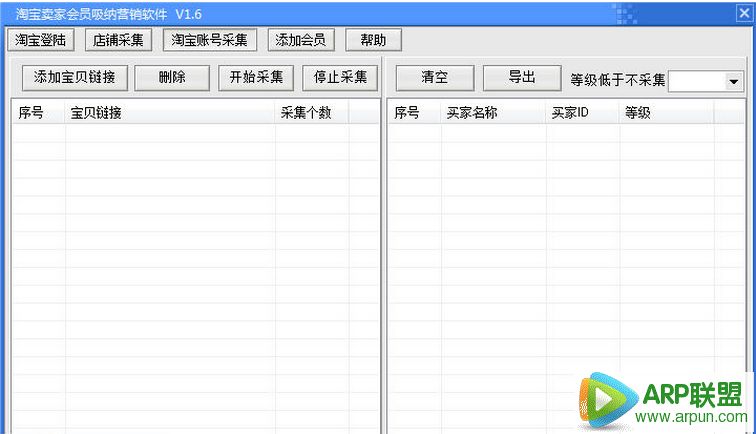Image resolution: width=756 pixels, height=434 pixels.
Task: Click the 删除 button
Action: pyautogui.click(x=172, y=78)
